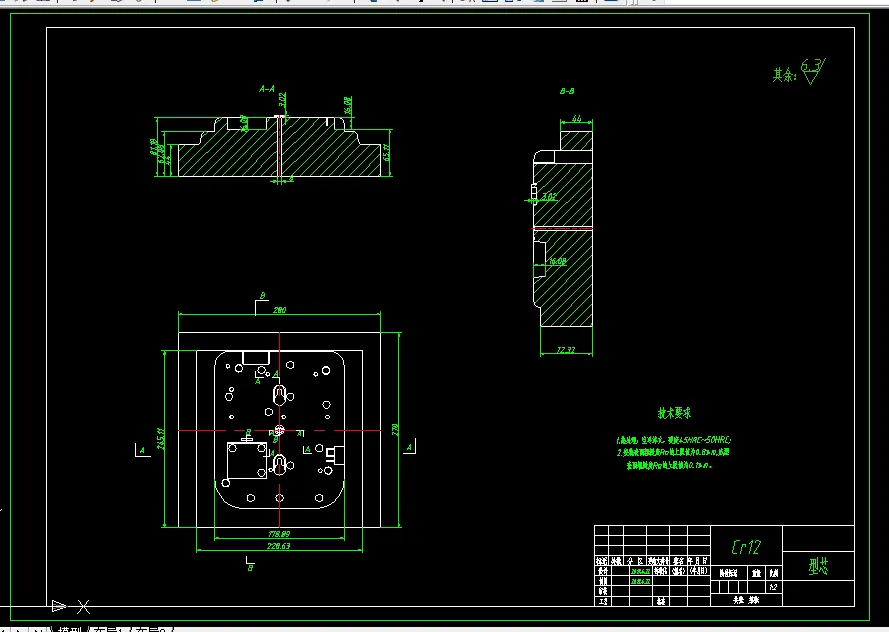
Task: Select the bottom B cutting-plane marker
Action: pos(250,564)
